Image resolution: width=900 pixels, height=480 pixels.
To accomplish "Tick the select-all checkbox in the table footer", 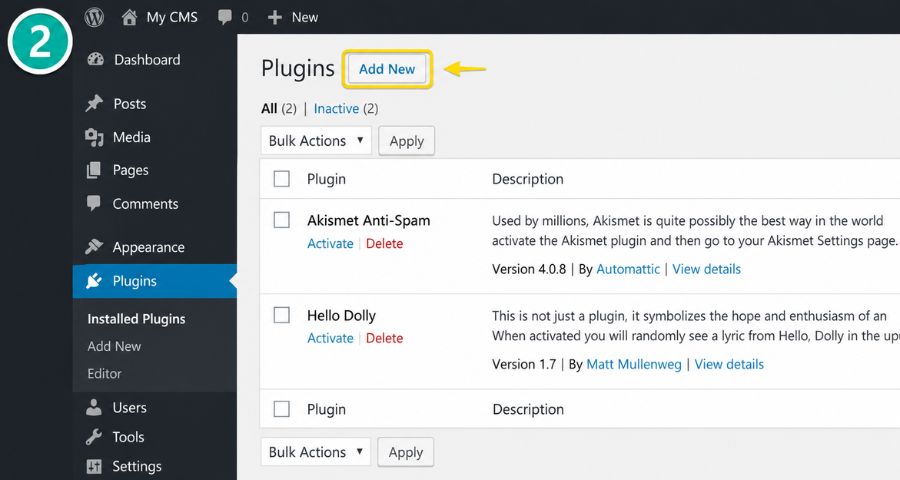I will pyautogui.click(x=281, y=409).
